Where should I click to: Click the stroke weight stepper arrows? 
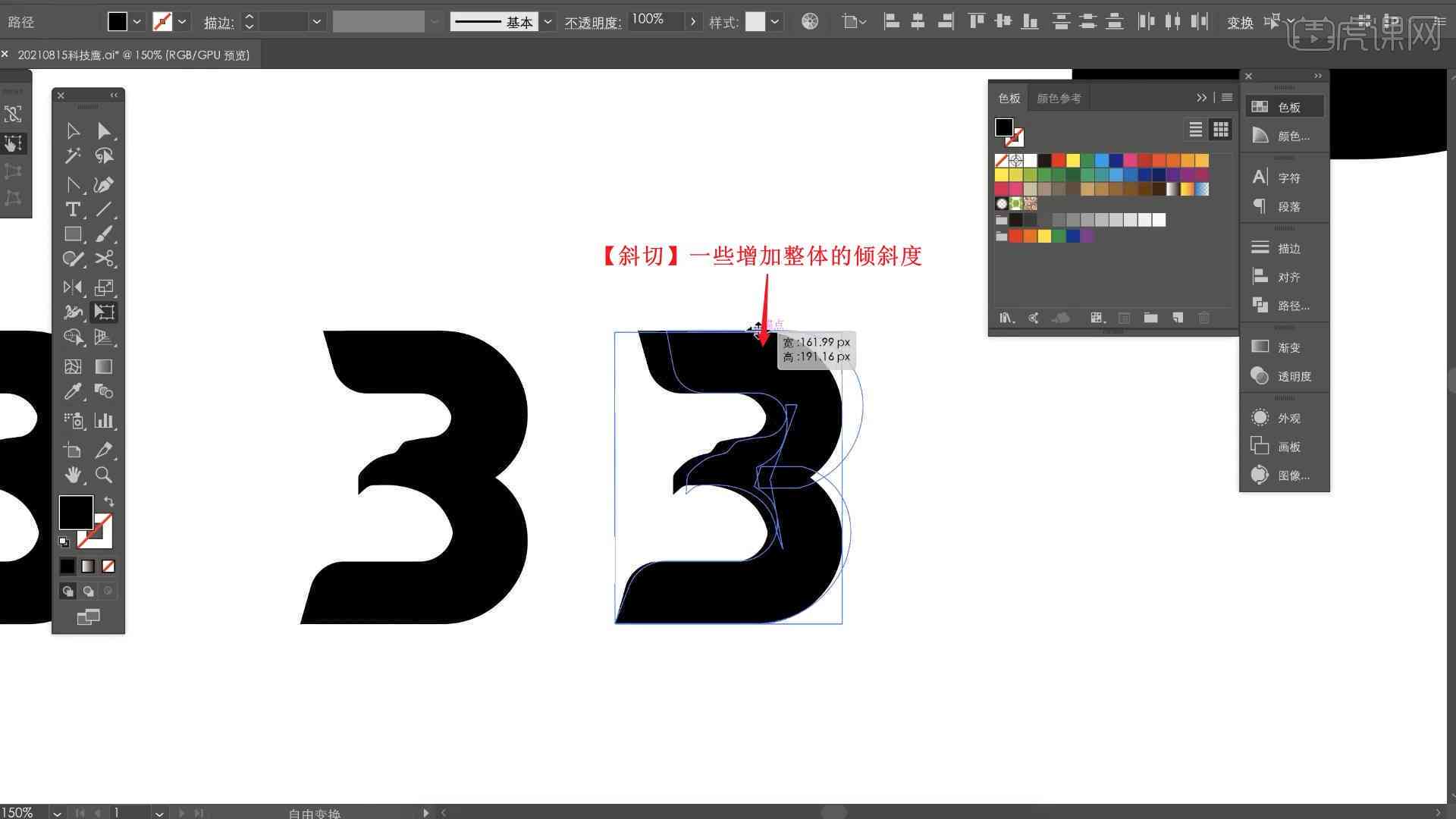point(249,22)
